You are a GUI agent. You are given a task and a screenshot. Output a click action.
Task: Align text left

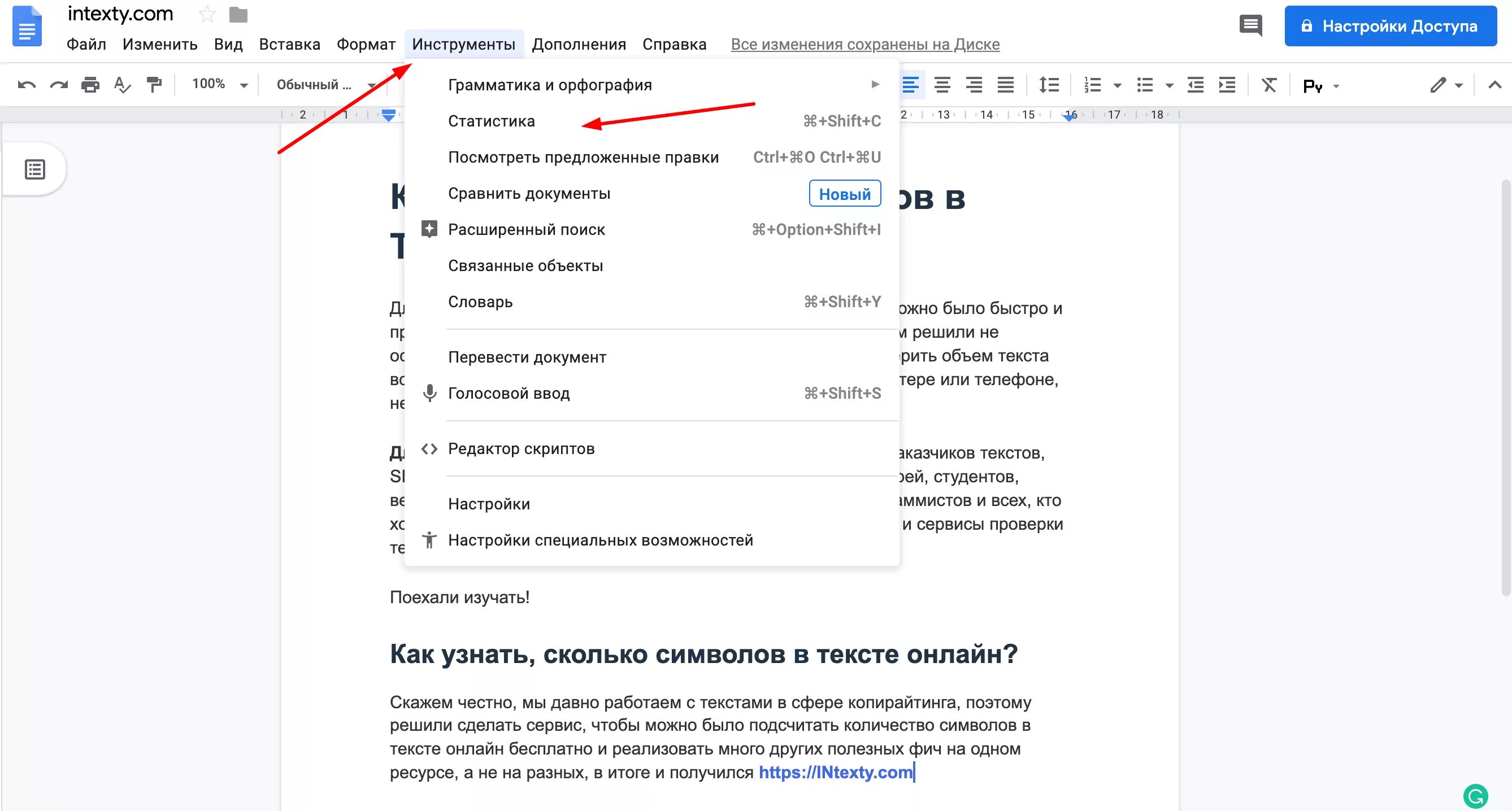[910, 85]
